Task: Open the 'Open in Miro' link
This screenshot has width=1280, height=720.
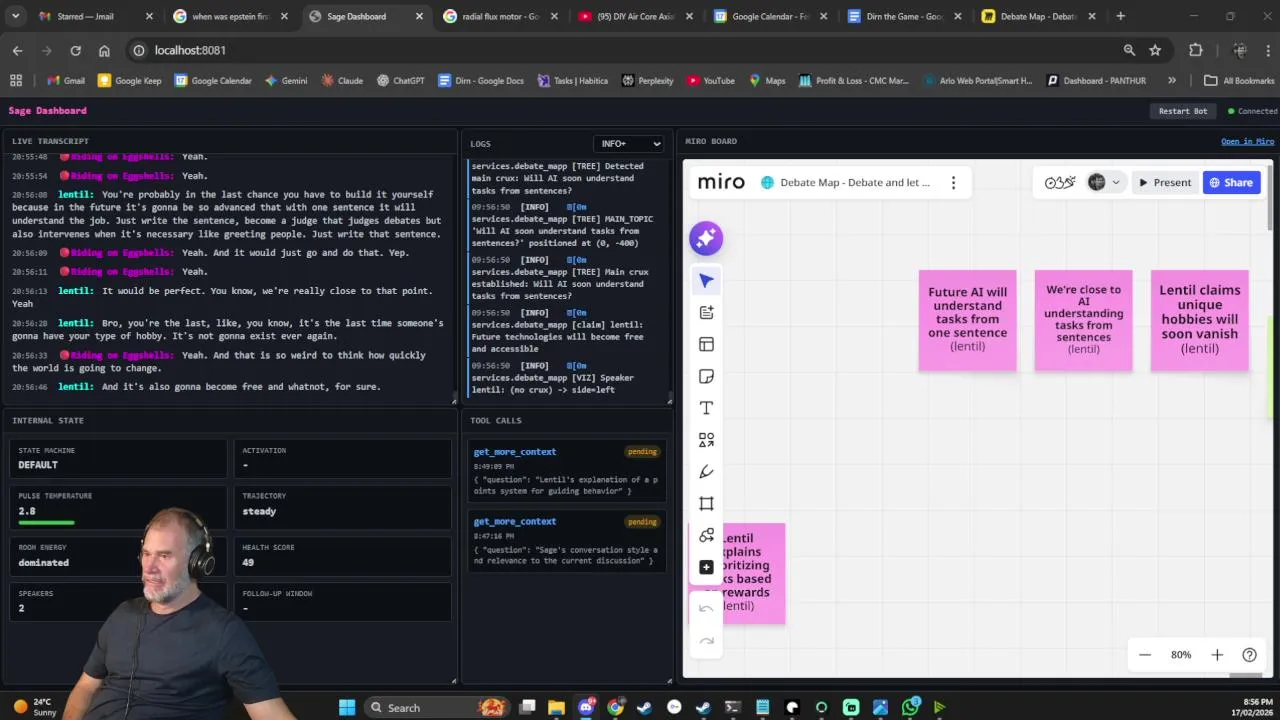Action: pyautogui.click(x=1247, y=141)
